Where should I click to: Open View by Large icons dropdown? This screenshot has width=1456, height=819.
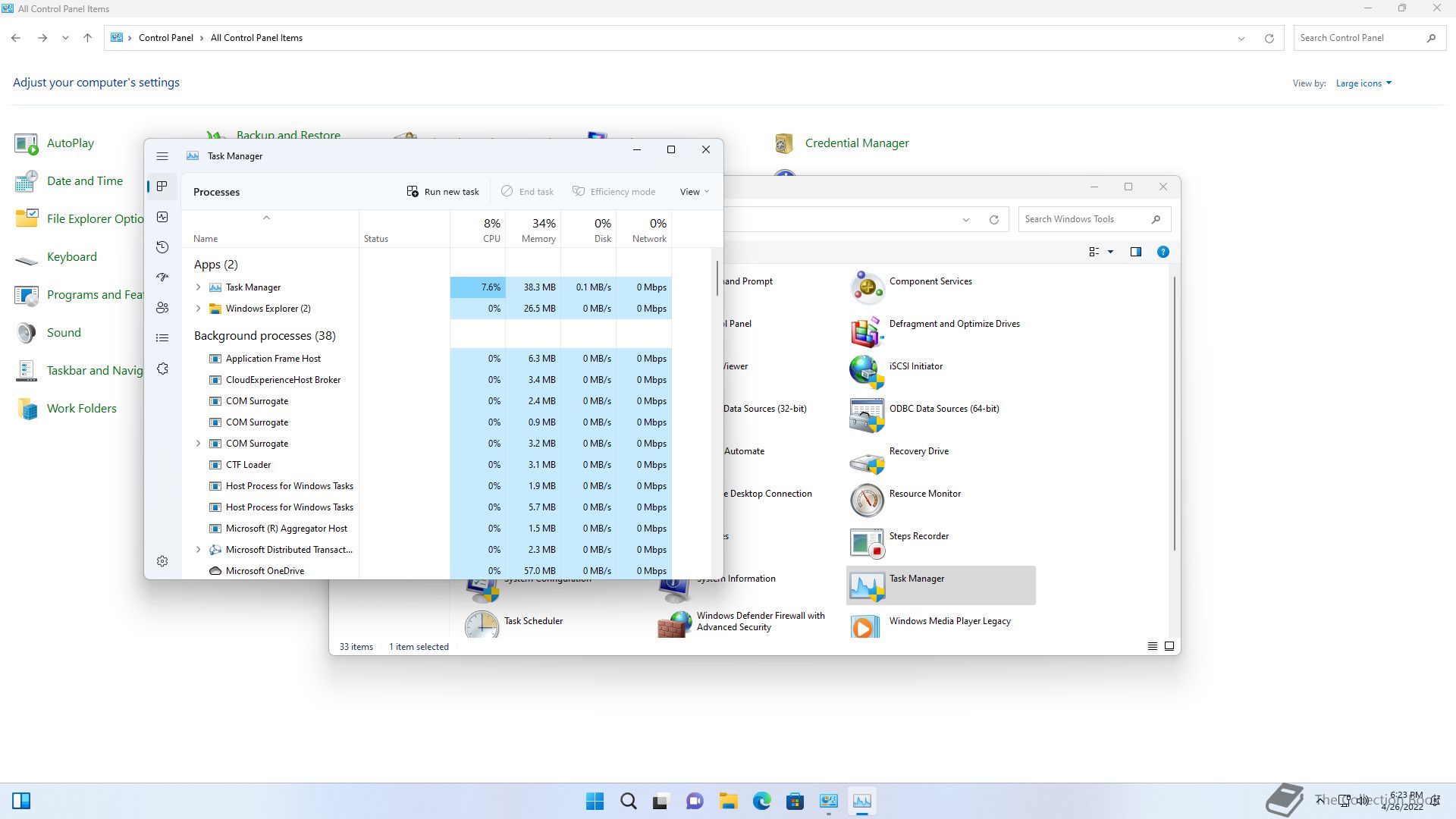(x=1363, y=83)
